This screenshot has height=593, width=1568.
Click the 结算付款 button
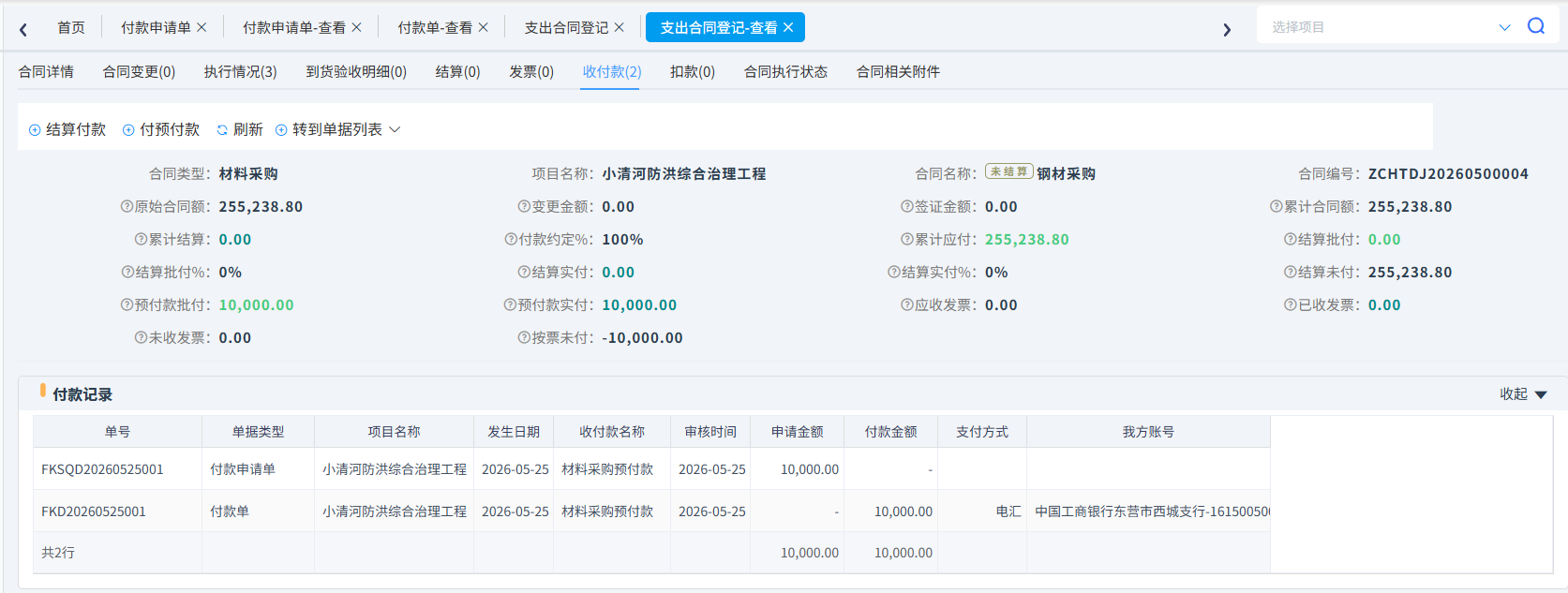pos(67,129)
